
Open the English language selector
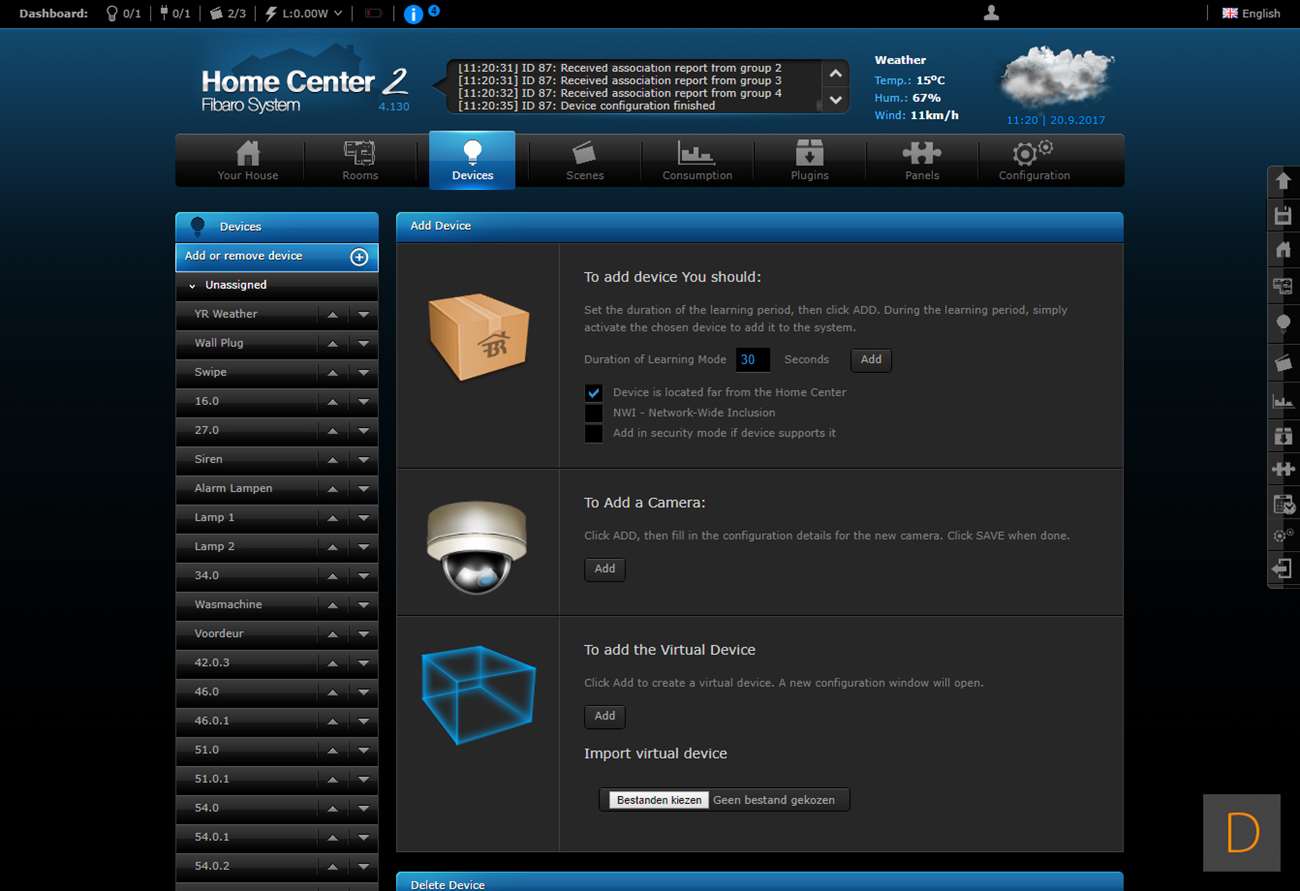tap(1251, 14)
